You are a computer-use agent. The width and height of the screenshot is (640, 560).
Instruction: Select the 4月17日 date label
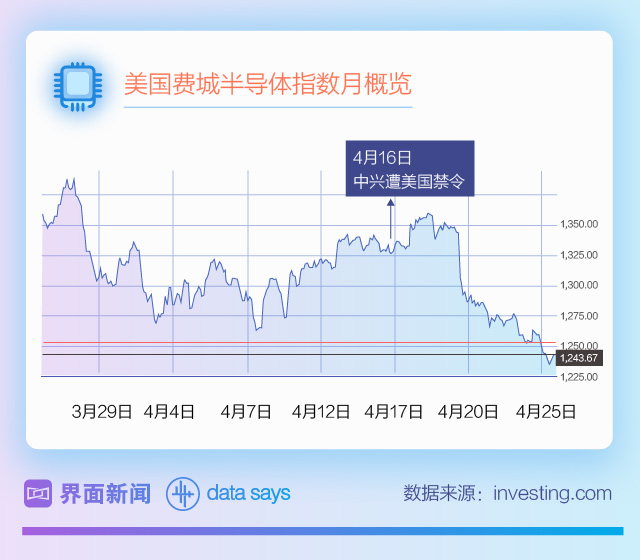coord(394,411)
